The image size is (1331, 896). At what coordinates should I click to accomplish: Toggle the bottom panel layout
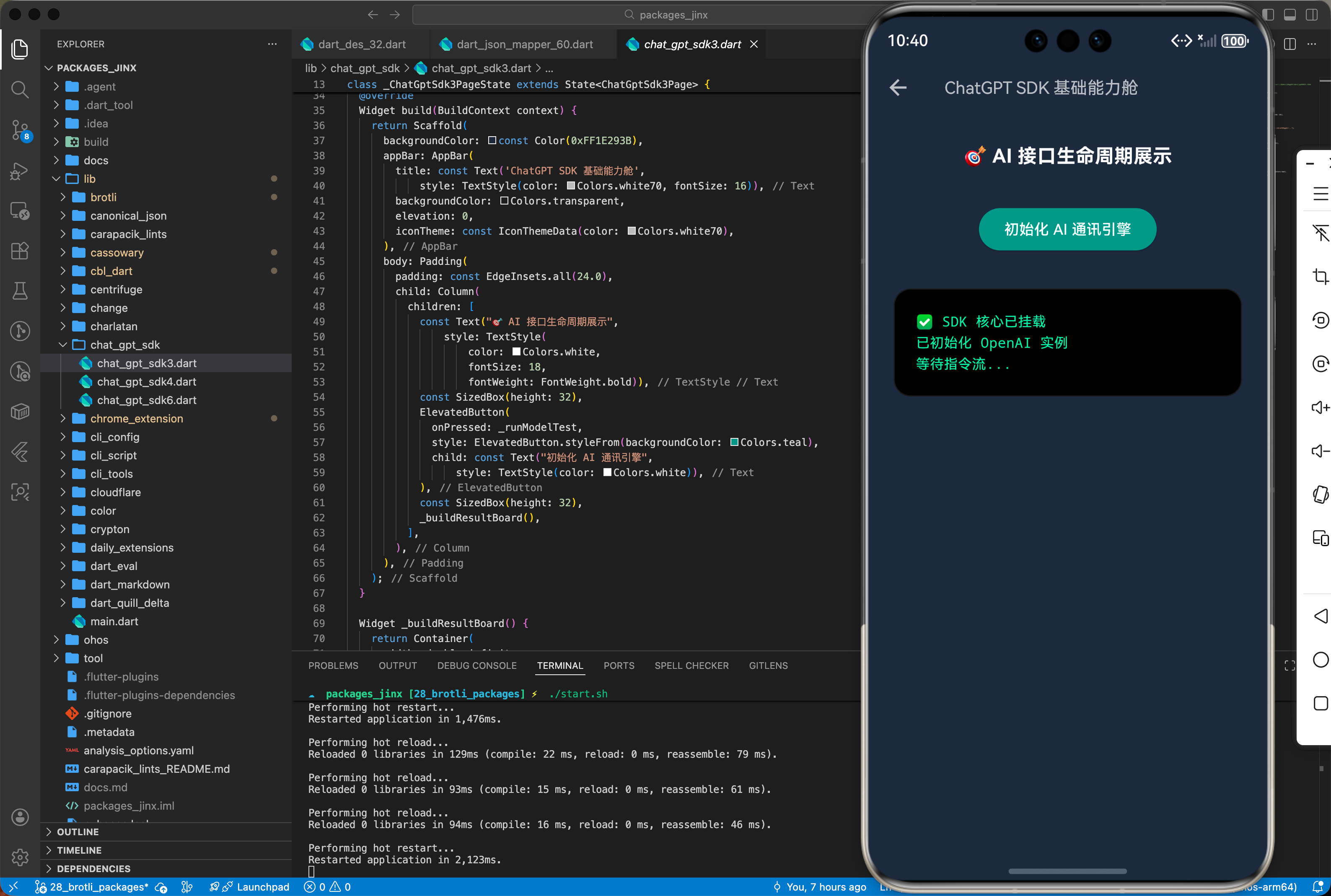pos(1290,15)
